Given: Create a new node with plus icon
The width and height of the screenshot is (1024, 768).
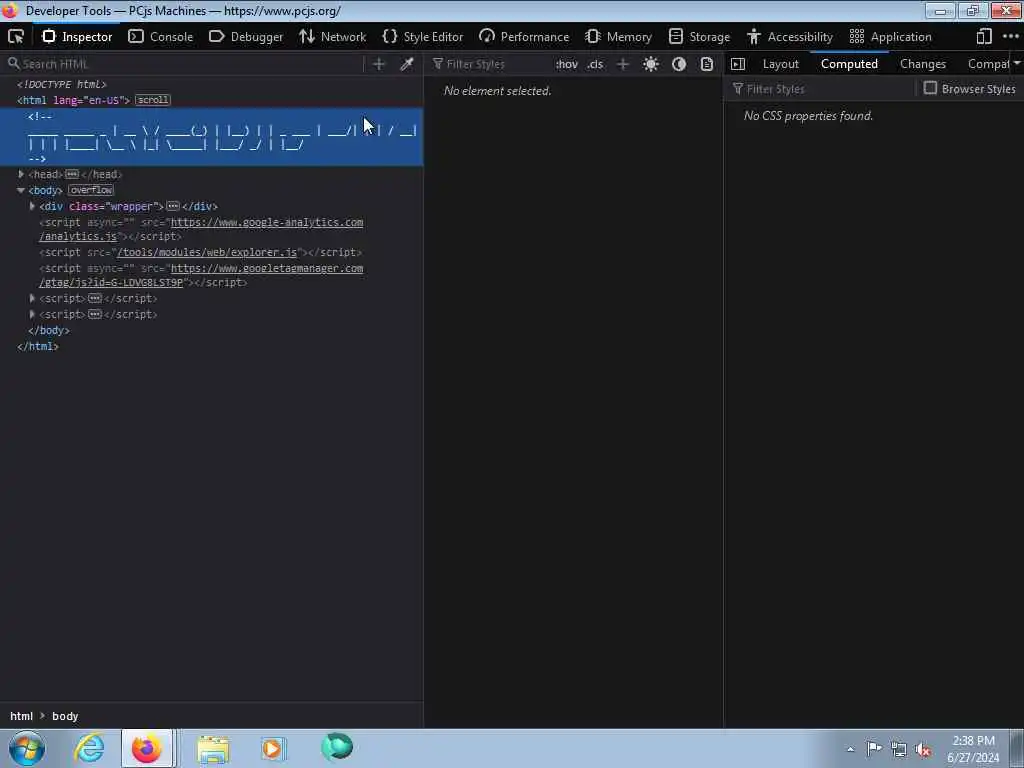Looking at the screenshot, I should click(x=379, y=64).
